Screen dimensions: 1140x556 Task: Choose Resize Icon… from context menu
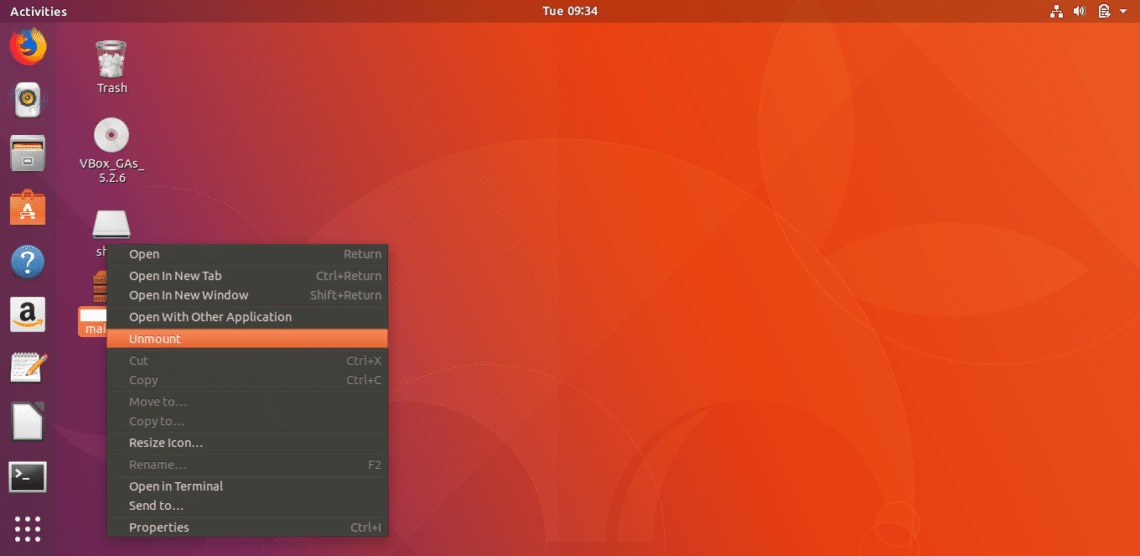pos(247,443)
